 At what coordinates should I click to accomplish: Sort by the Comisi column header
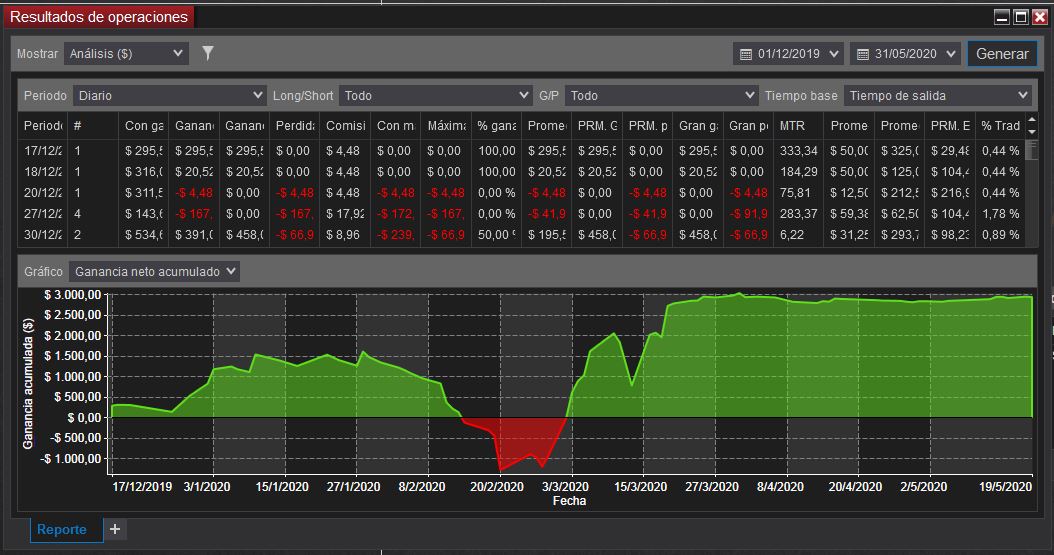tap(345, 126)
